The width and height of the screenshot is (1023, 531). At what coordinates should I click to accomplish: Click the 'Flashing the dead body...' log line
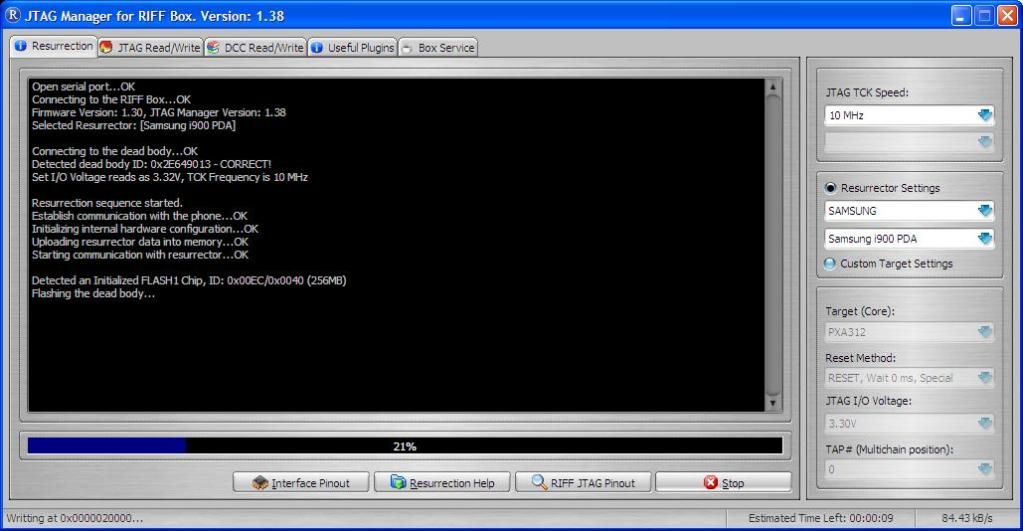point(93,294)
